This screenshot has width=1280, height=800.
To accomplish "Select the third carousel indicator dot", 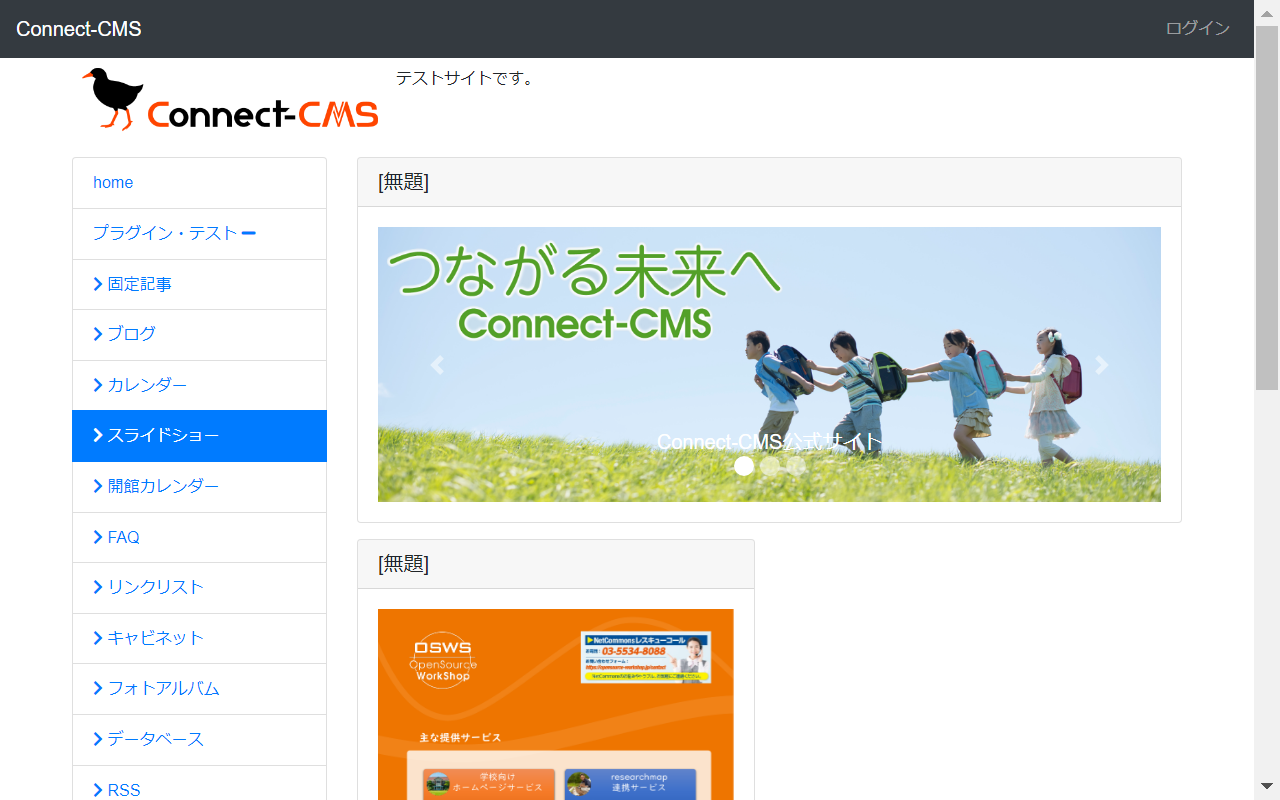I will click(x=796, y=466).
